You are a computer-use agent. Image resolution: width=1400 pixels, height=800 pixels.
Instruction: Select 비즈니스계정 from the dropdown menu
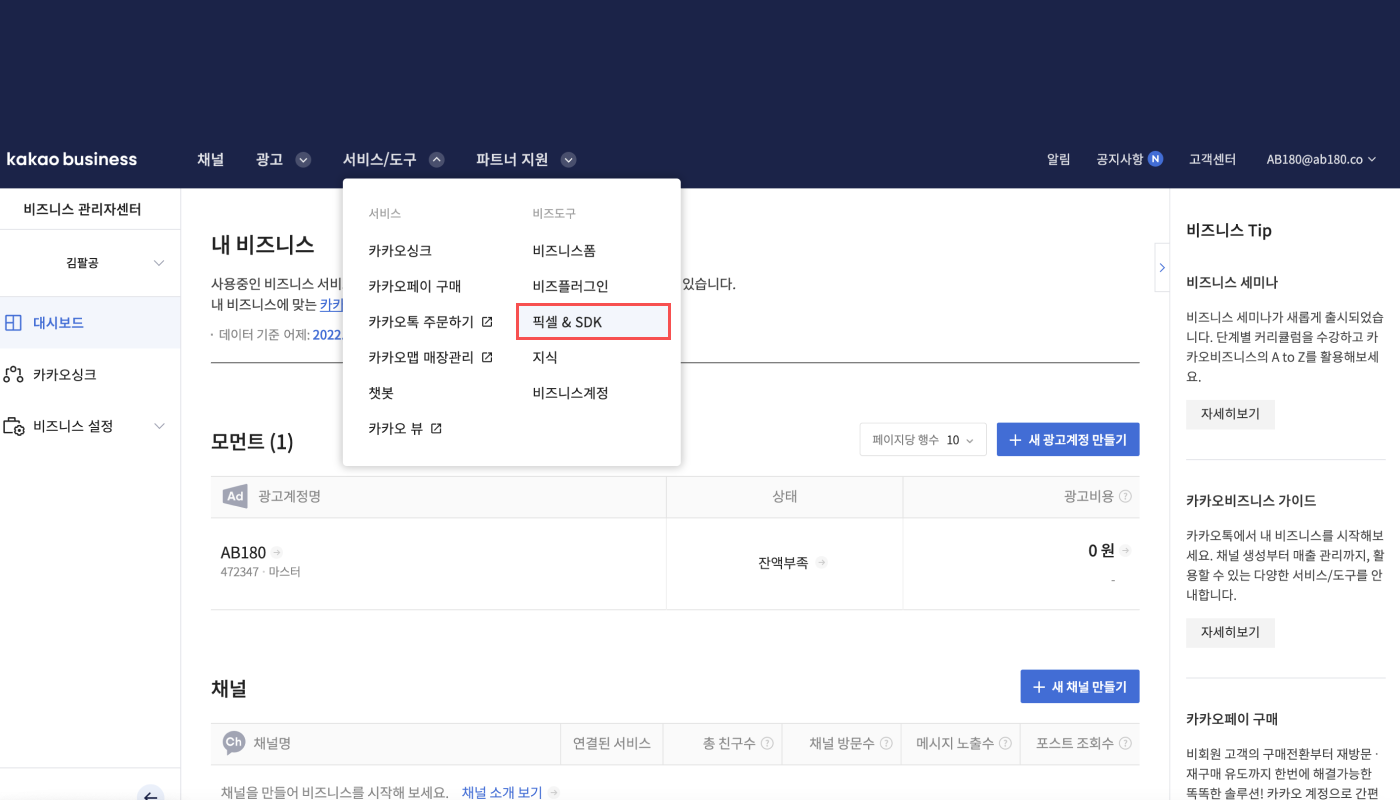[x=570, y=393]
